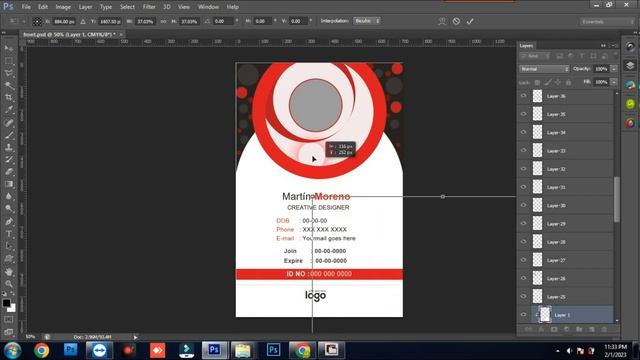Select the Dodge tool
Image resolution: width=640 pixels, height=360 pixels.
[9, 209]
